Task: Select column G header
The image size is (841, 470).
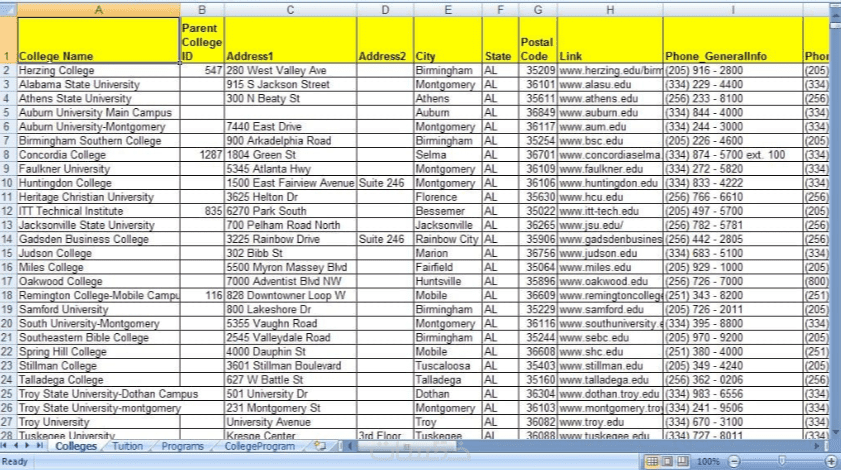Action: tap(538, 10)
